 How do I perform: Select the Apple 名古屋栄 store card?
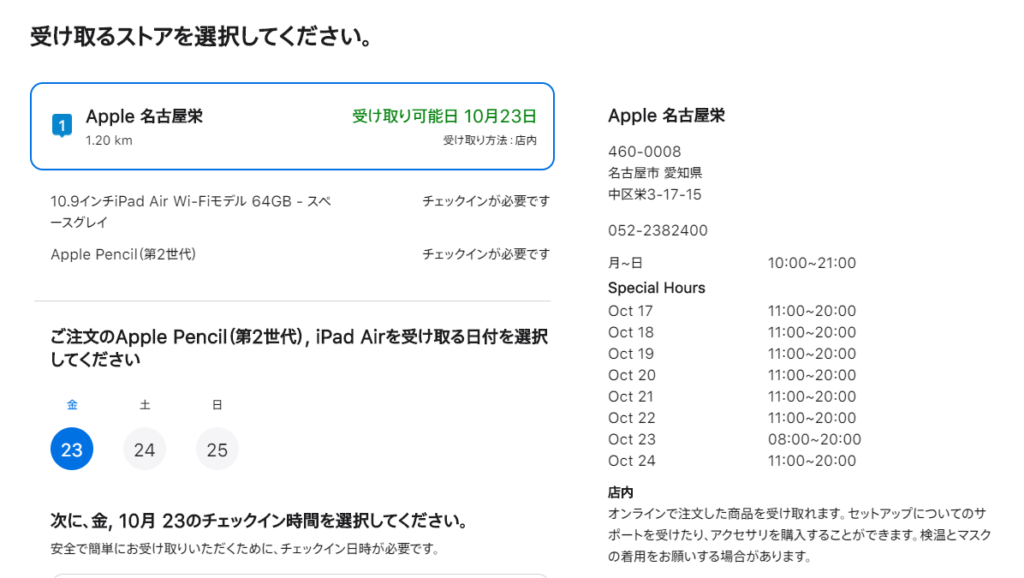pos(292,126)
